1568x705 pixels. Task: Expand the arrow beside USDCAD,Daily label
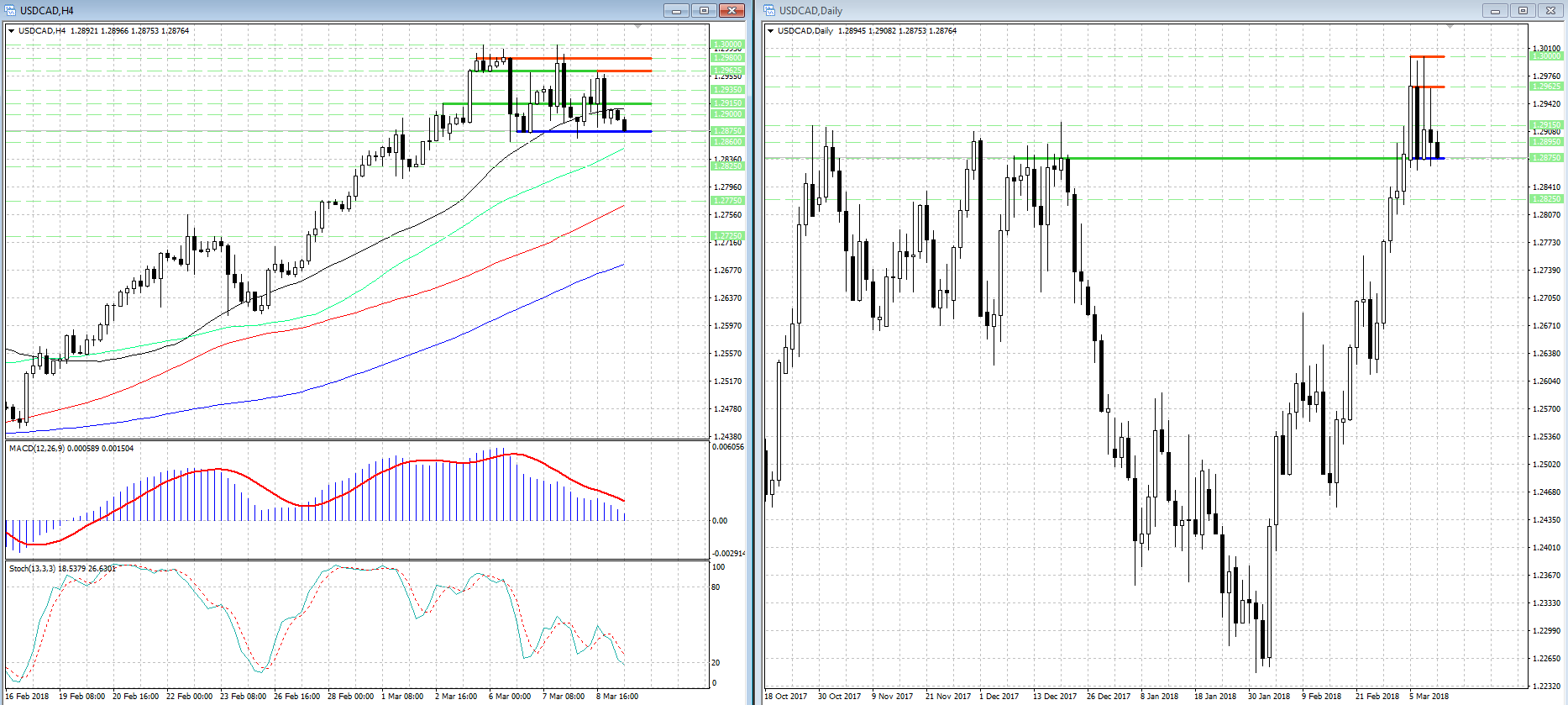[771, 31]
